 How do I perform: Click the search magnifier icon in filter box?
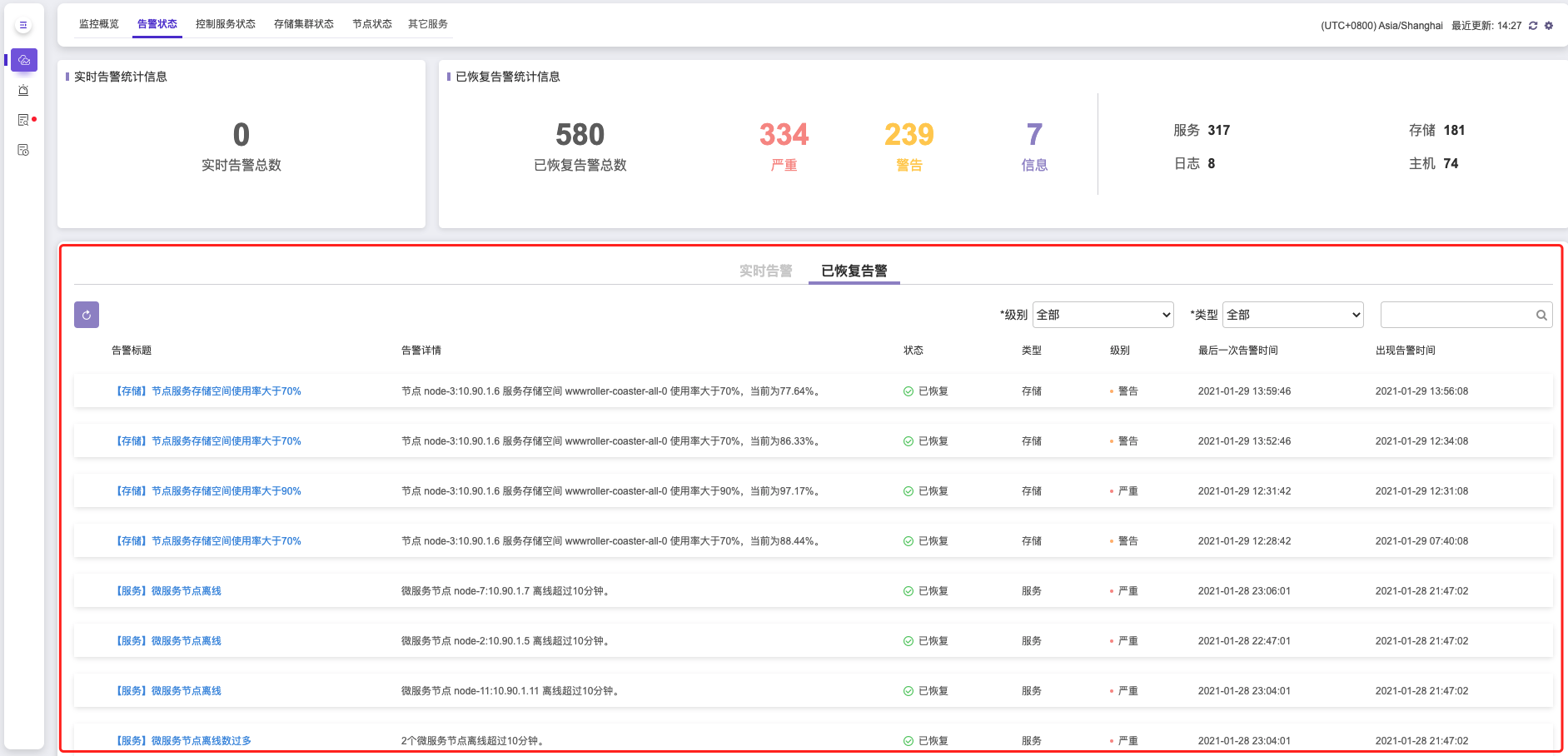1541,315
